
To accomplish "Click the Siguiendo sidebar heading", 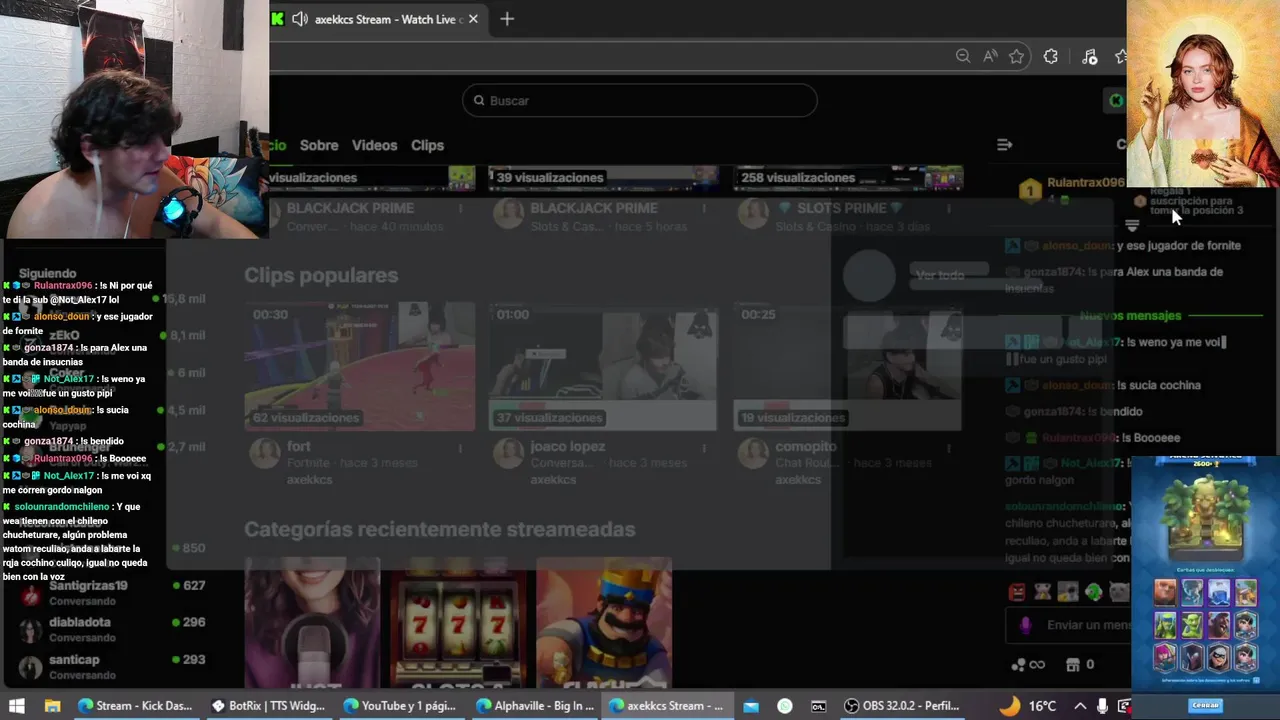I will (x=47, y=273).
